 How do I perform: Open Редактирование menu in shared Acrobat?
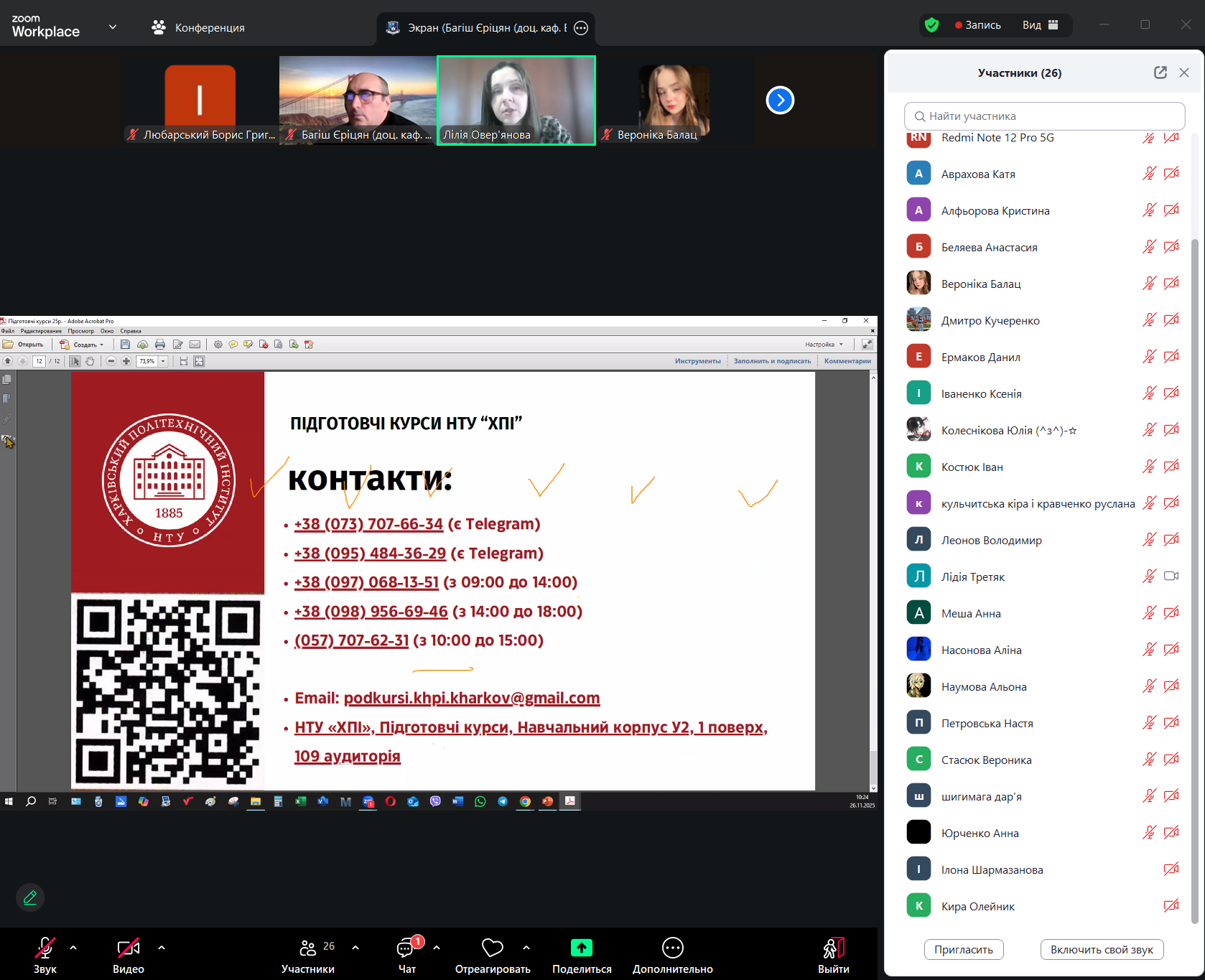click(x=41, y=331)
